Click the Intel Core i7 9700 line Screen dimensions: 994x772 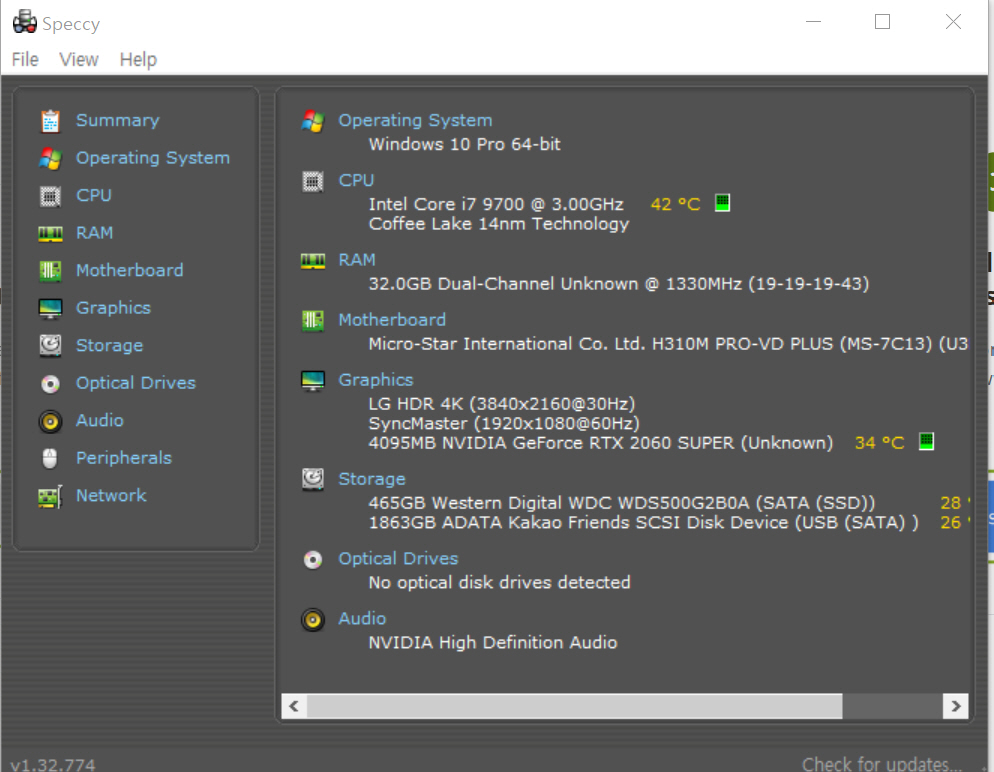(x=496, y=204)
